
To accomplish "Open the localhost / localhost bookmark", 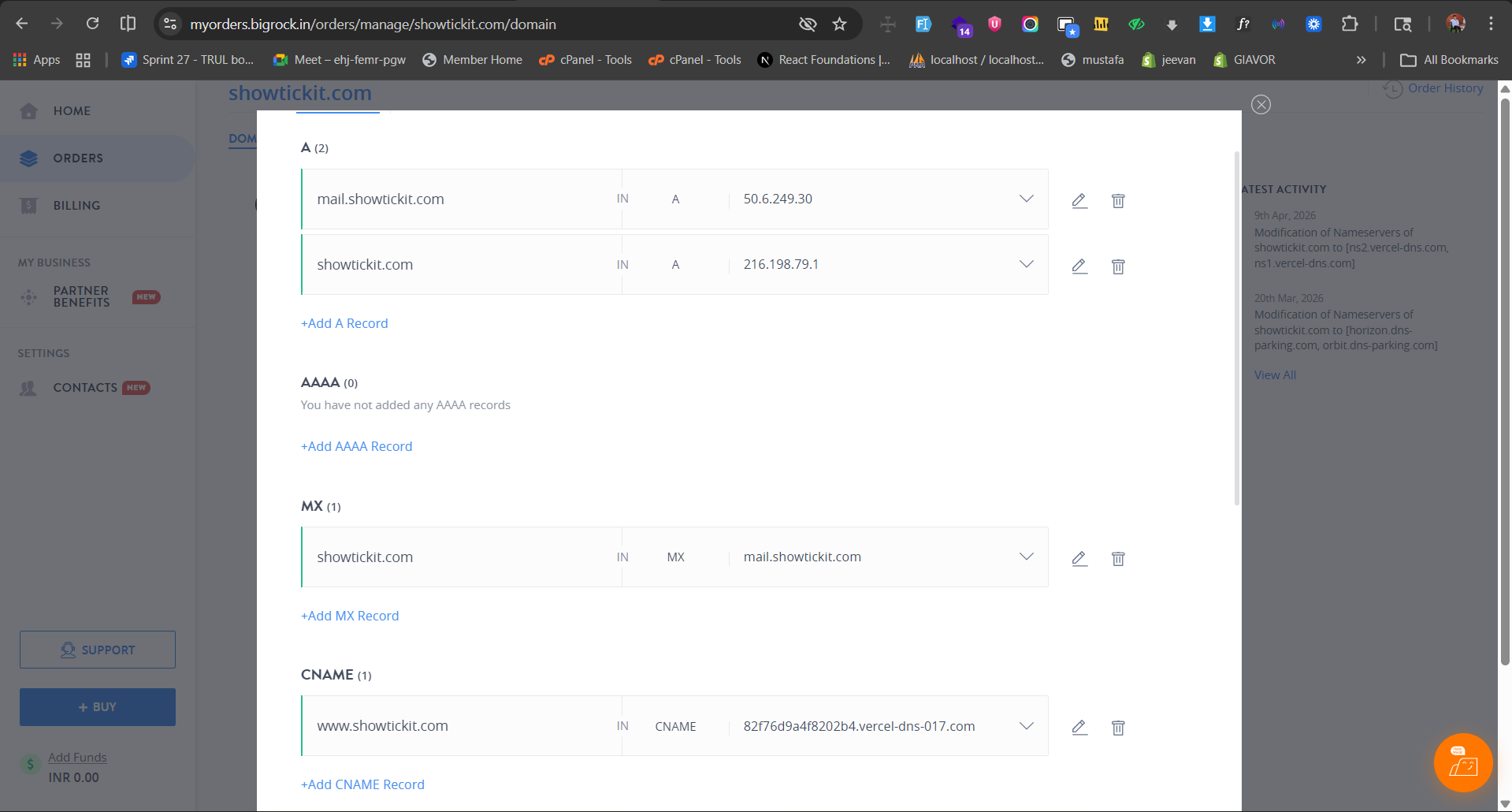I will [976, 60].
